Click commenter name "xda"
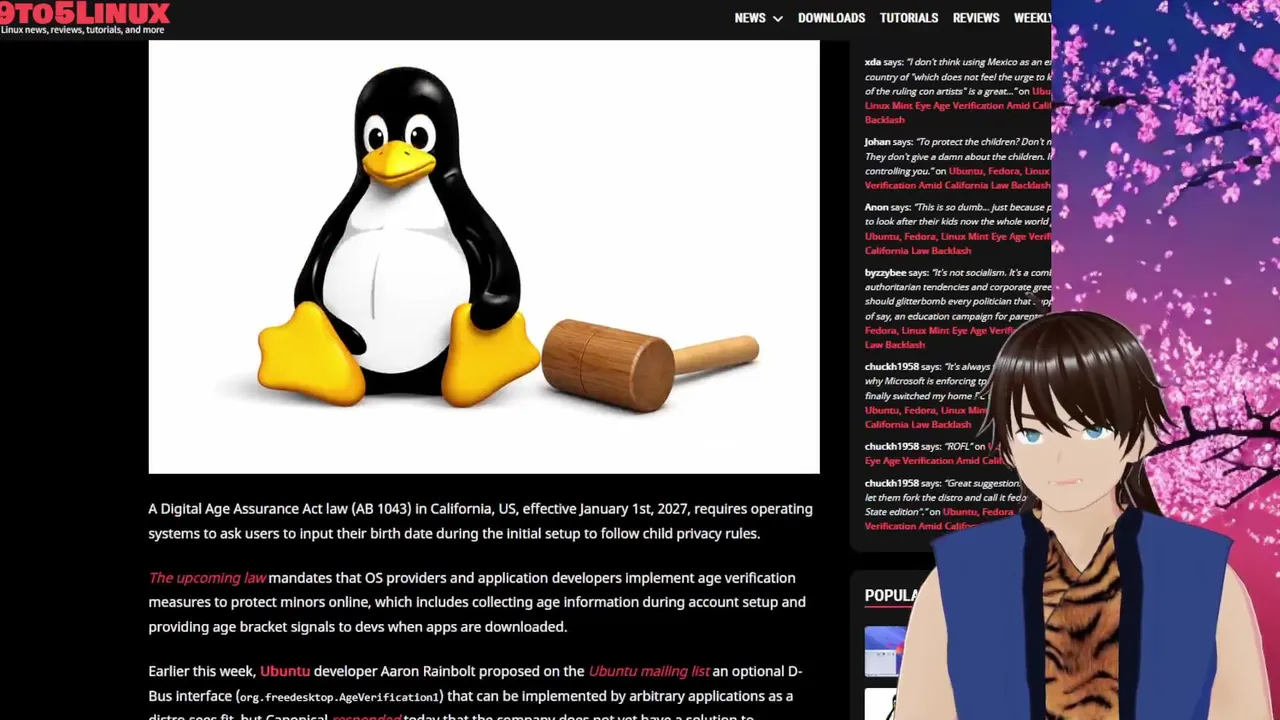This screenshot has width=1280, height=720. (x=873, y=62)
